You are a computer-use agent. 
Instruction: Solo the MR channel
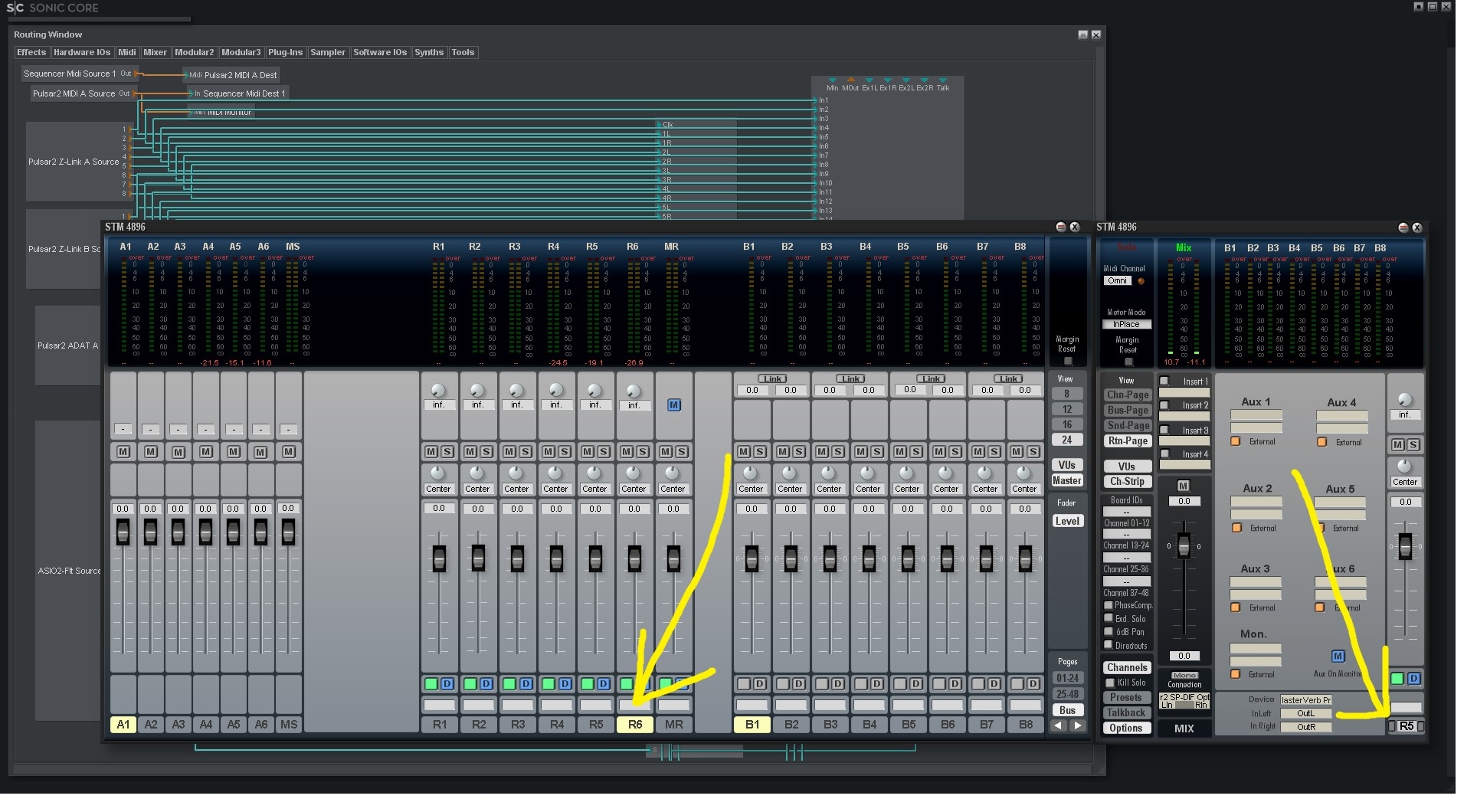pyautogui.click(x=682, y=452)
